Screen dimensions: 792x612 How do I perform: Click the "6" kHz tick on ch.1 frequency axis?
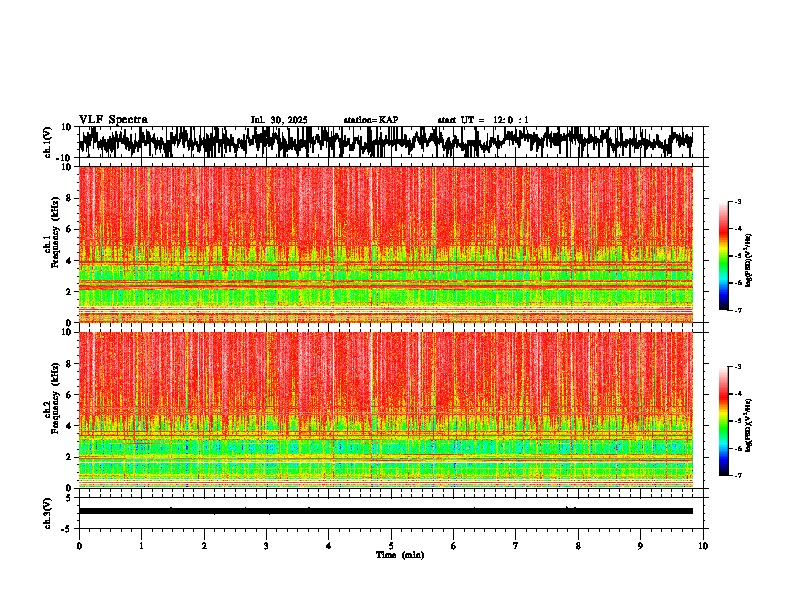pyautogui.click(x=69, y=229)
